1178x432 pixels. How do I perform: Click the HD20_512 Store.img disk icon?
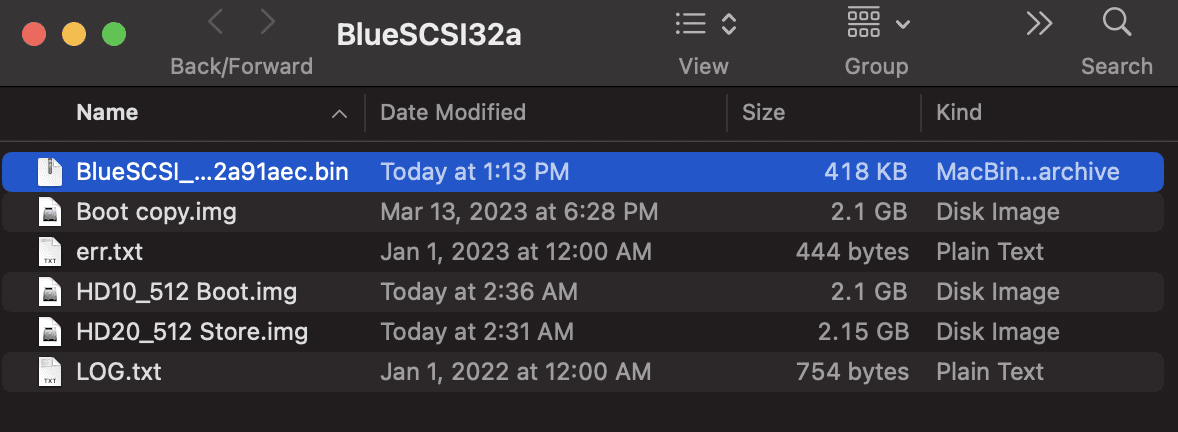click(x=49, y=332)
